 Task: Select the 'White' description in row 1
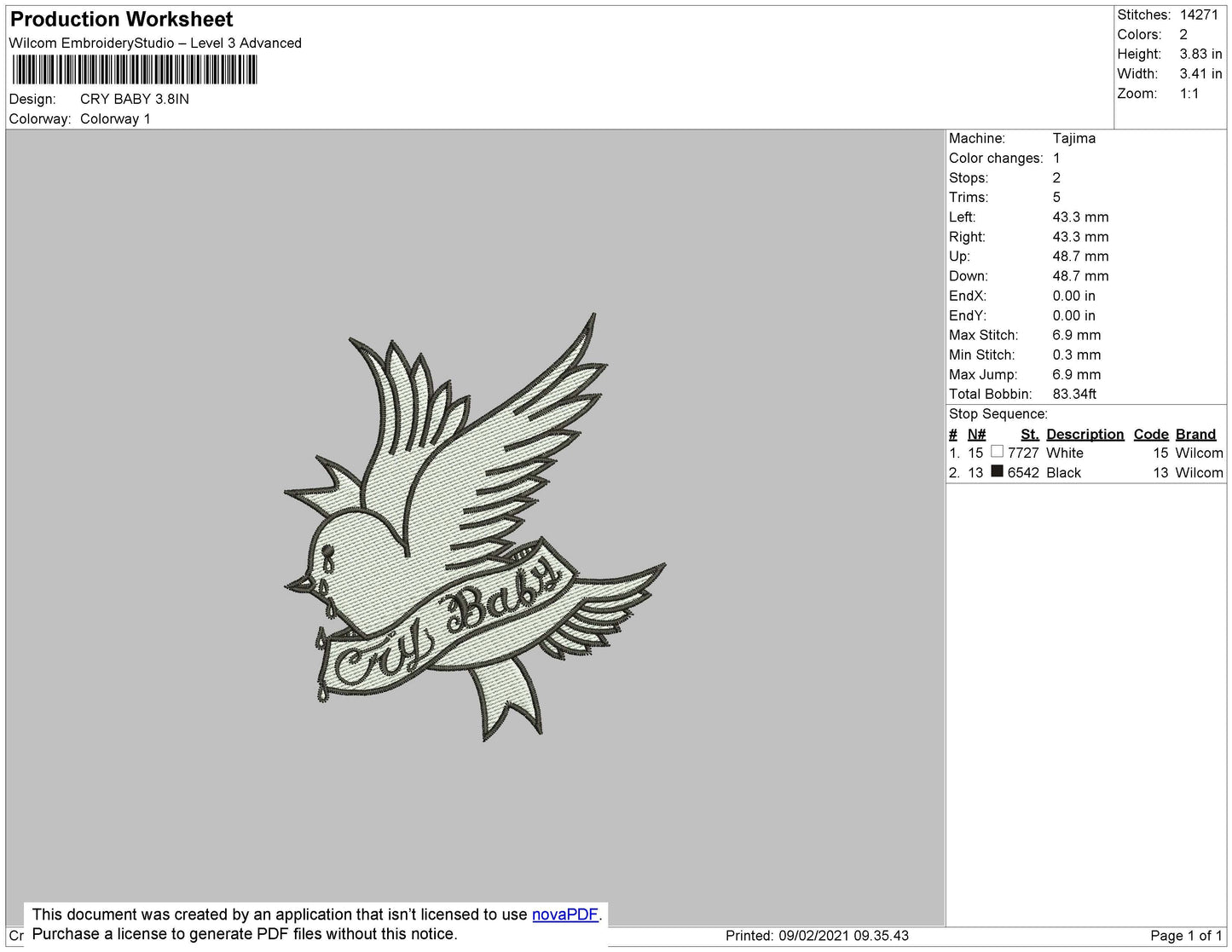(1065, 453)
